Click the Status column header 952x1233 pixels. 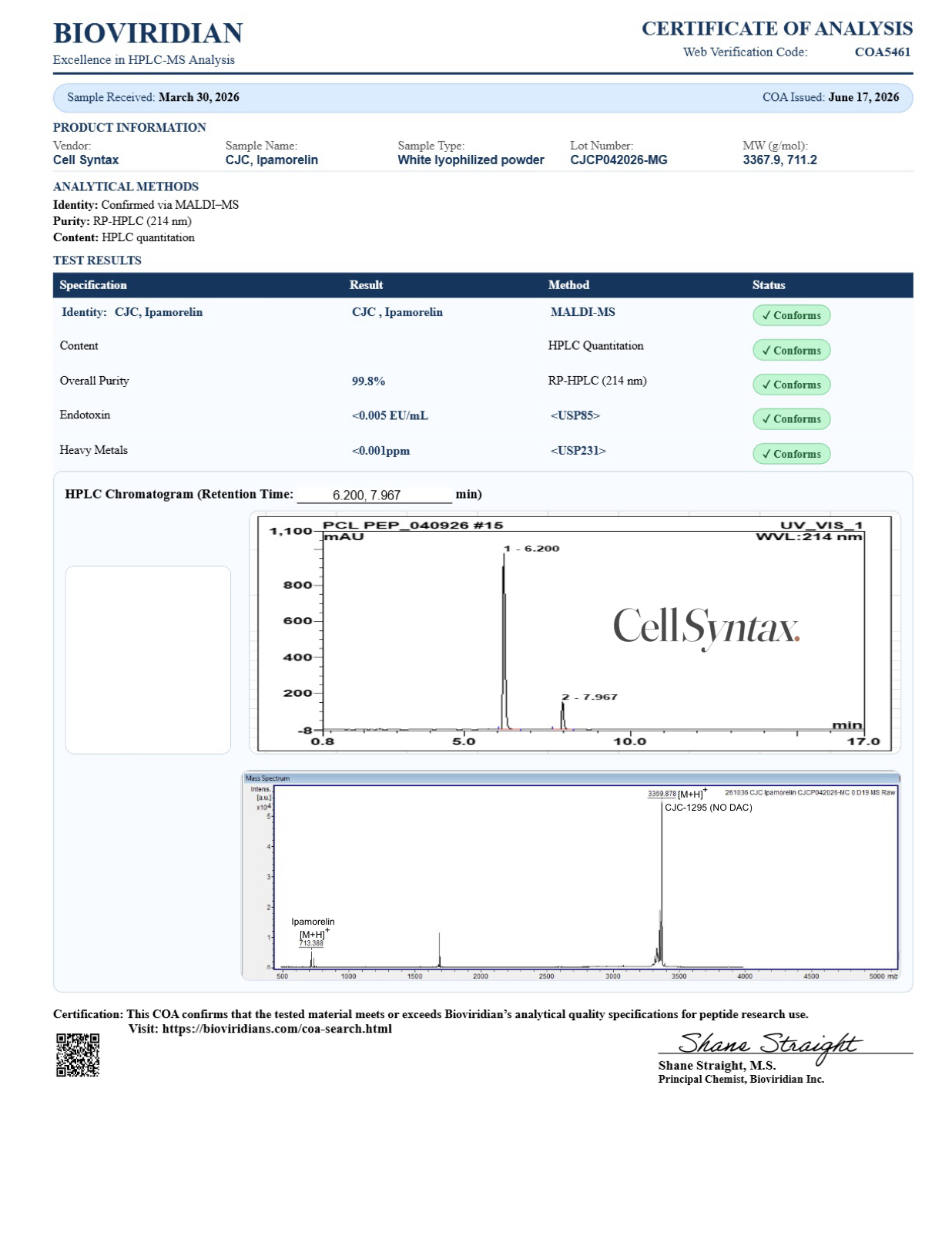click(x=769, y=285)
